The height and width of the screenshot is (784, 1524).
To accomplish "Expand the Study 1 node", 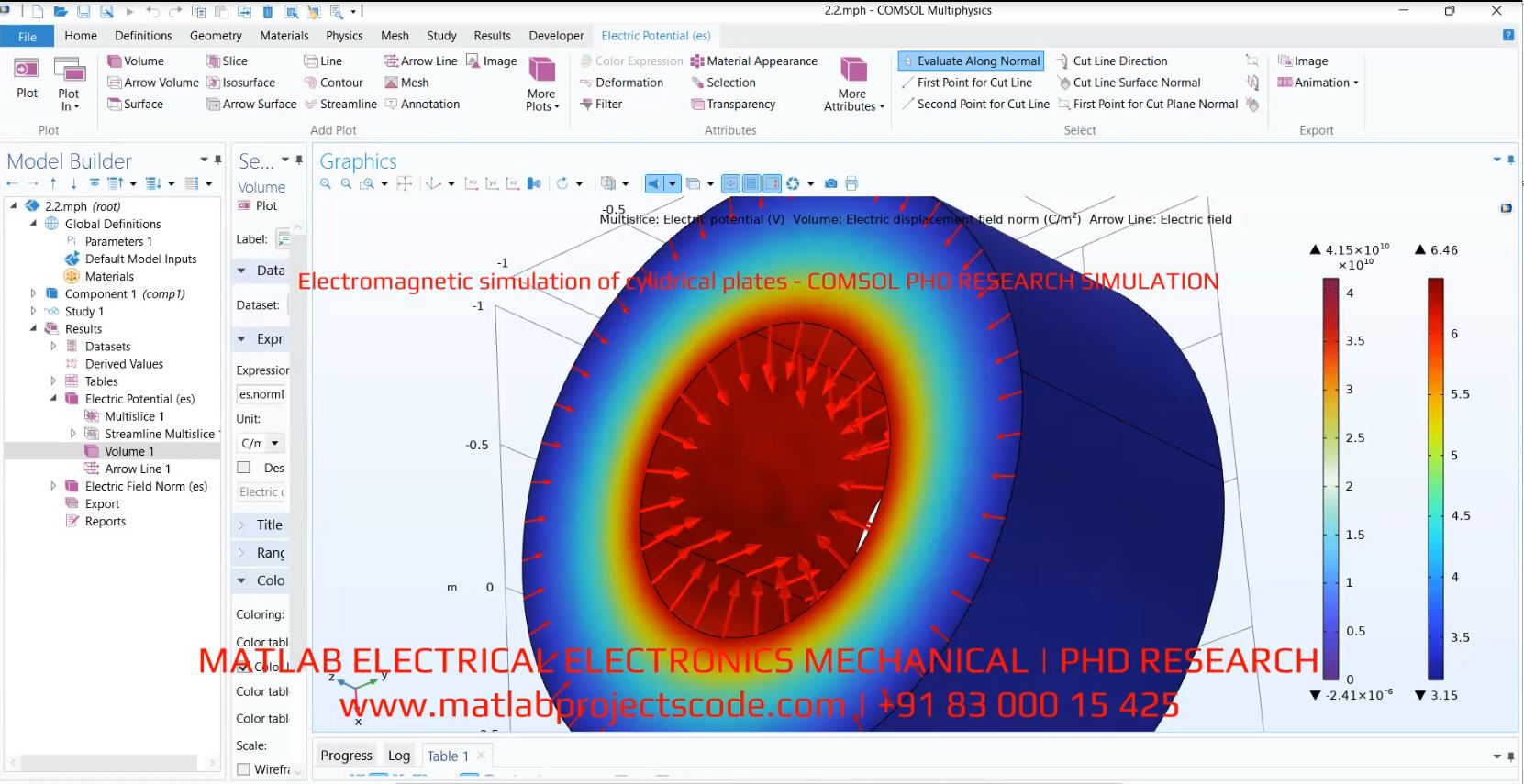I will tap(33, 312).
